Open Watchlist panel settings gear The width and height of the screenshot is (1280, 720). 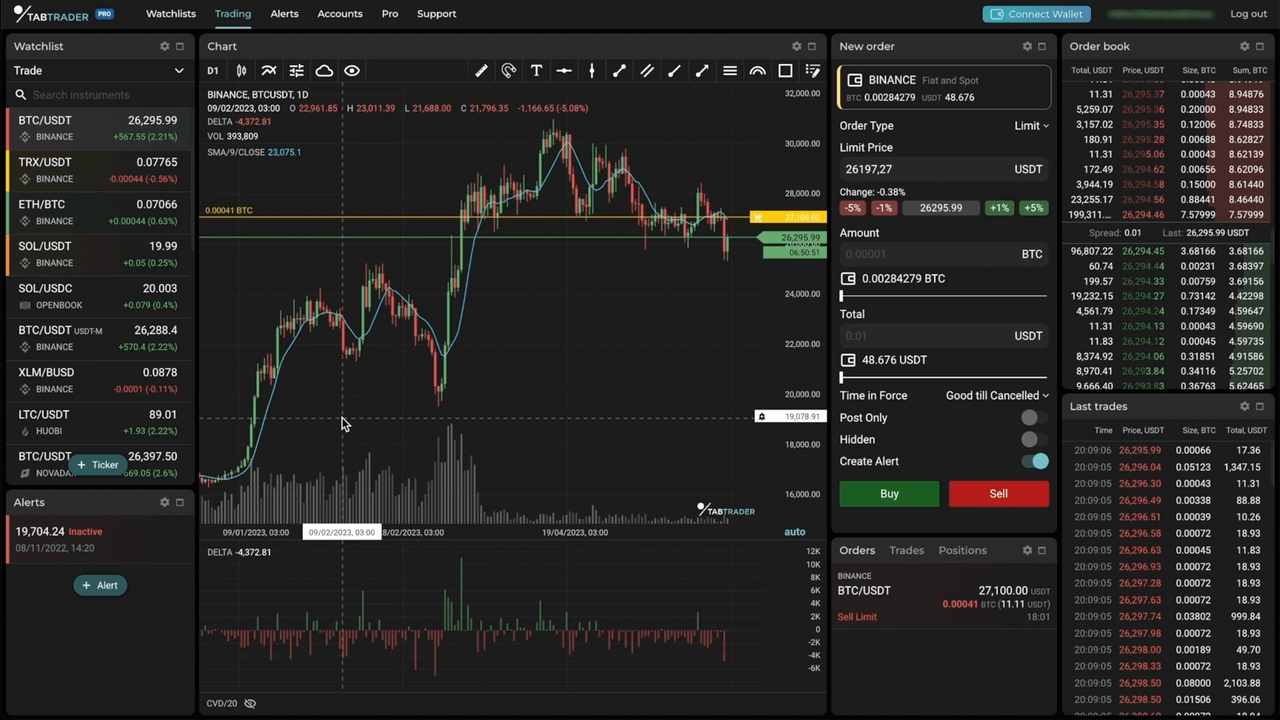pyautogui.click(x=165, y=46)
